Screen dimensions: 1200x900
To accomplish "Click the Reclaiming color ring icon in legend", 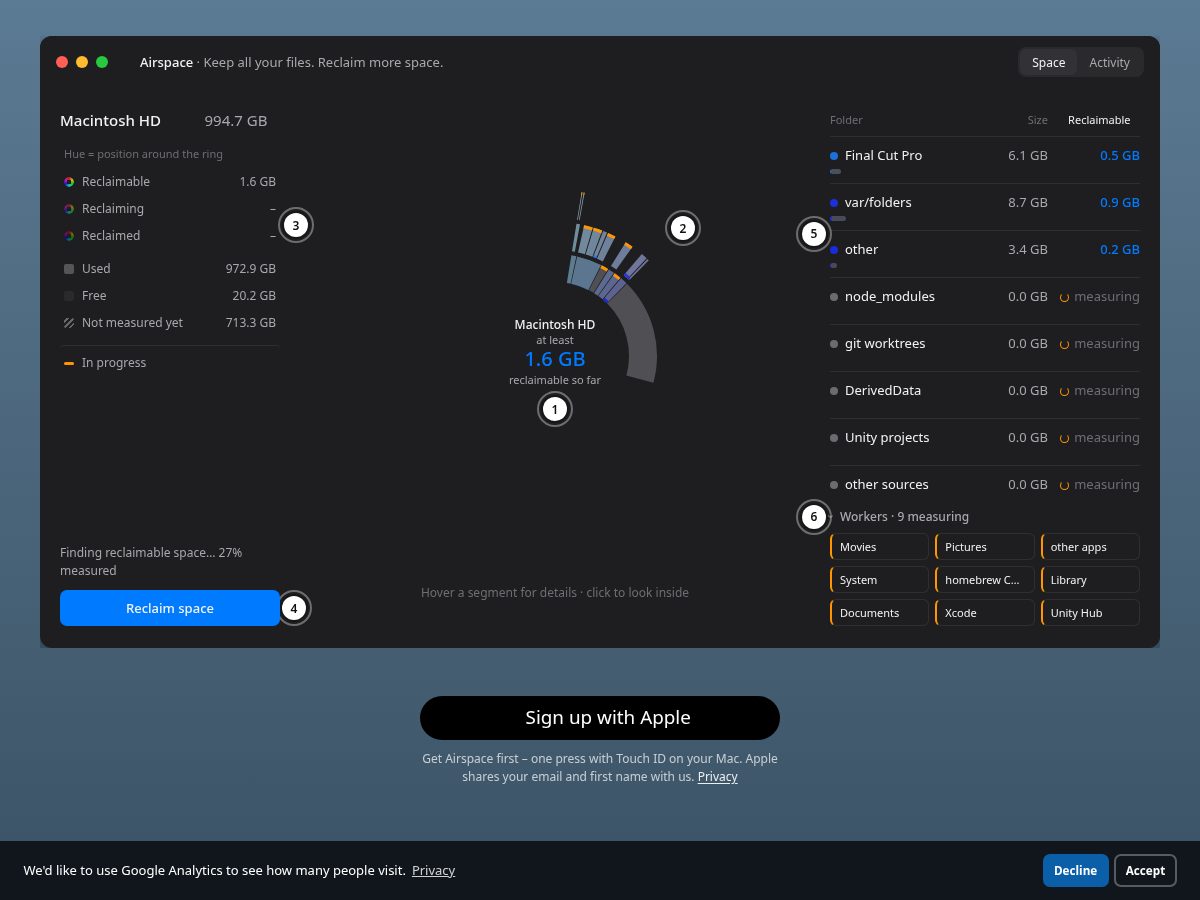I will click(x=69, y=209).
